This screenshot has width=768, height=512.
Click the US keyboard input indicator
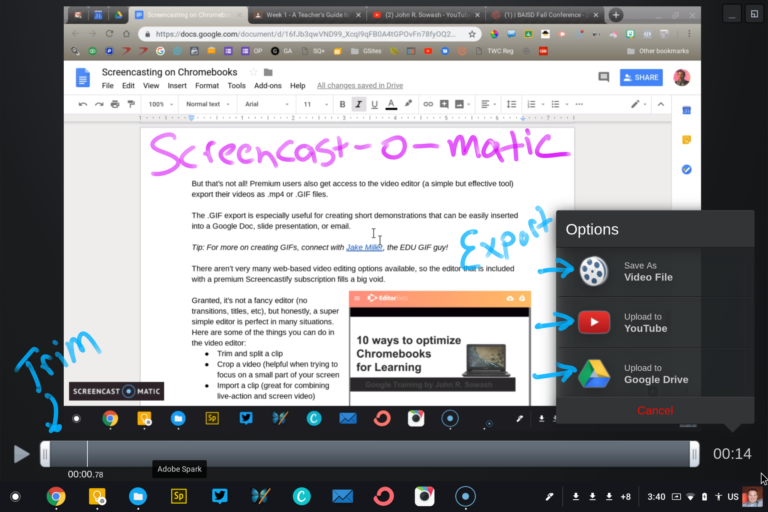733,497
